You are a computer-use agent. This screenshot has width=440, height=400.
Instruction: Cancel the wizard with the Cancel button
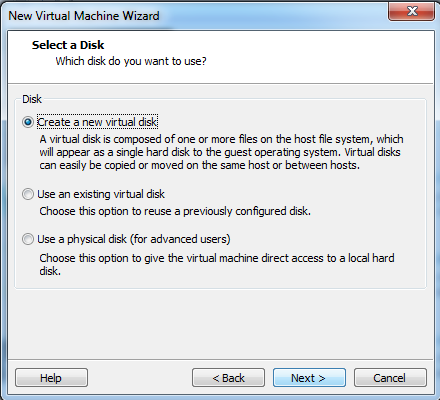pos(390,378)
